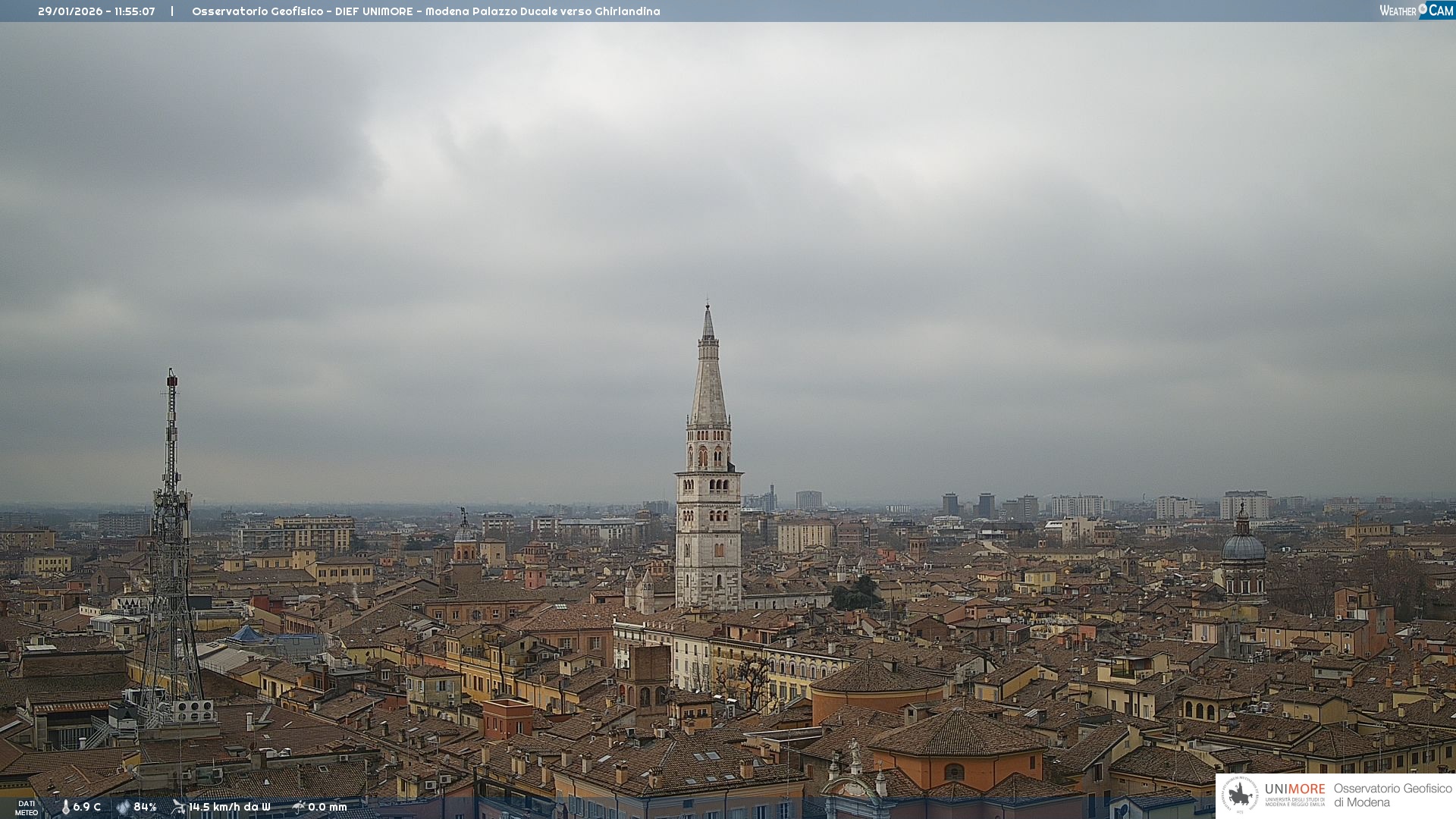Click the 6.9 C temperature reading

(x=87, y=807)
